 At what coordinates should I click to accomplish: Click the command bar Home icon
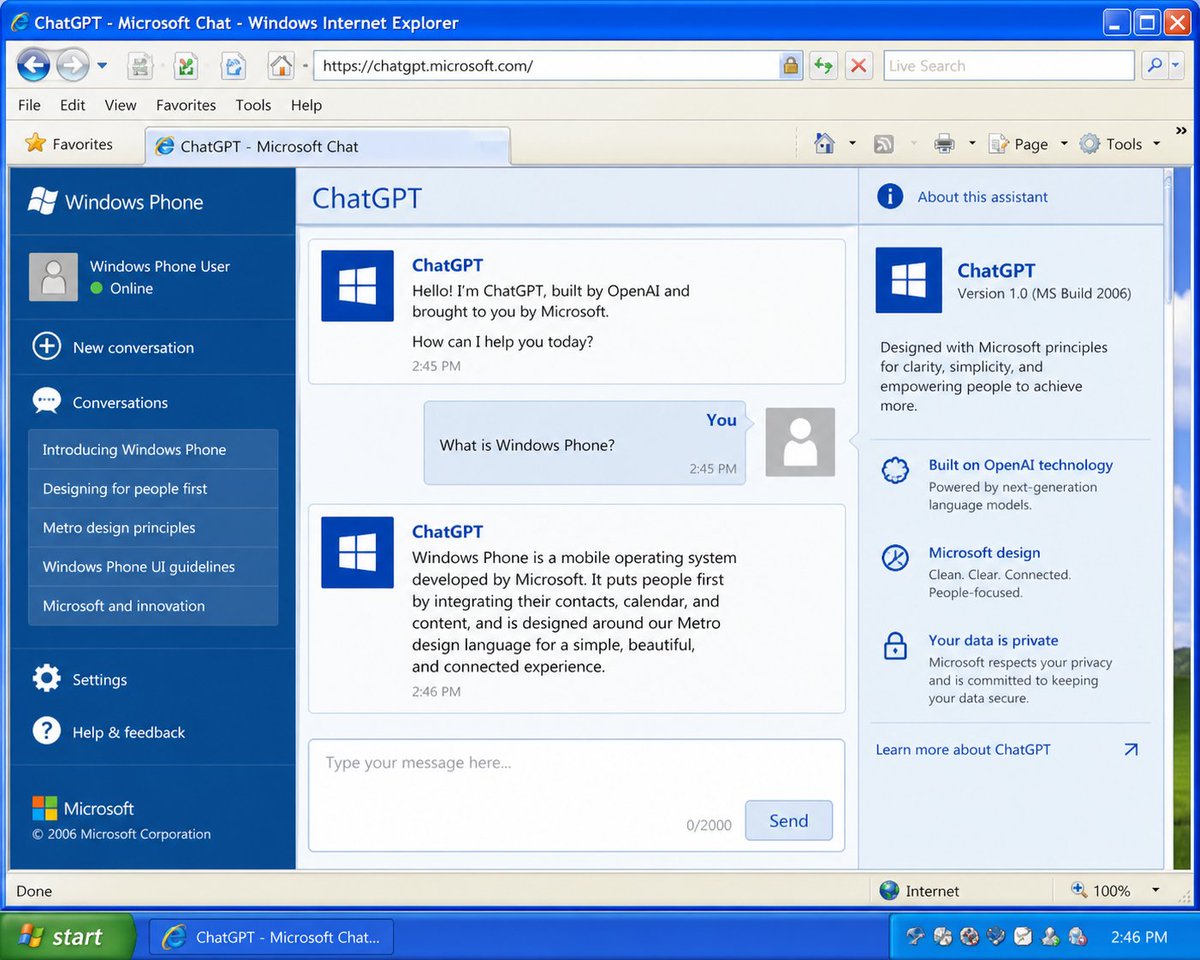(824, 144)
